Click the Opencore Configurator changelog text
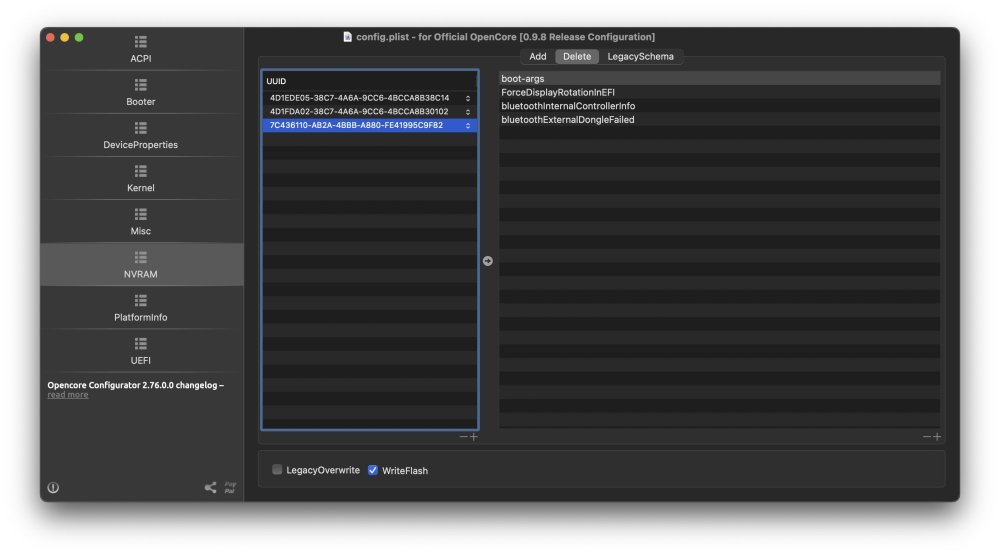Screen dimensions: 1000x555 click(135, 385)
